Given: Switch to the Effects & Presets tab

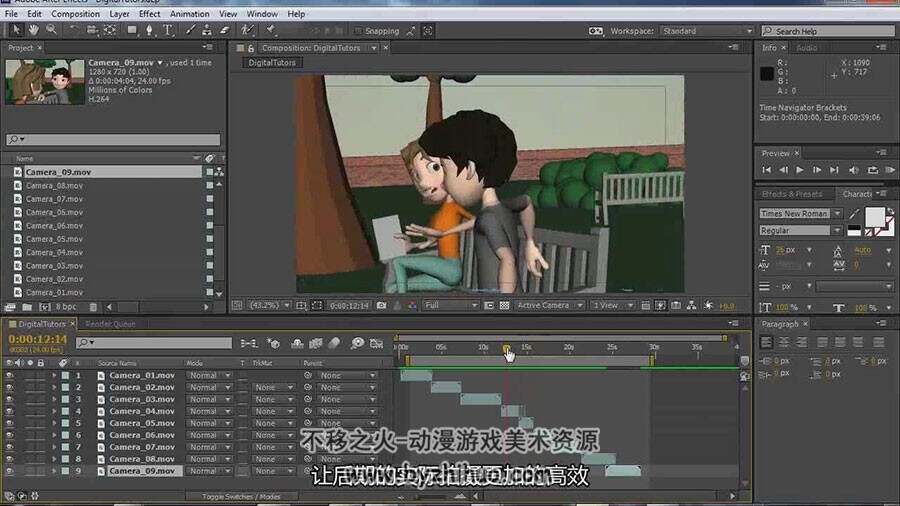Looking at the screenshot, I should (x=792, y=194).
